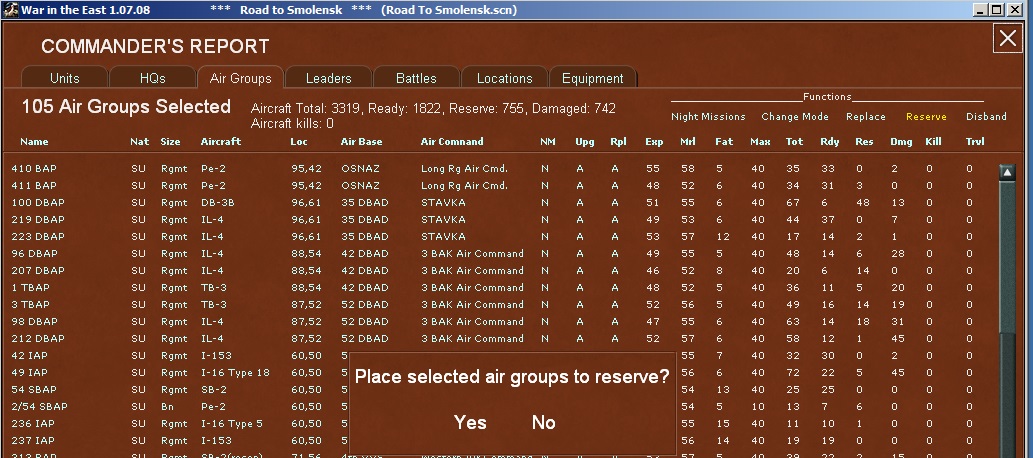
Task: Click STAVKA command in 100 DBAP row
Action: click(443, 203)
